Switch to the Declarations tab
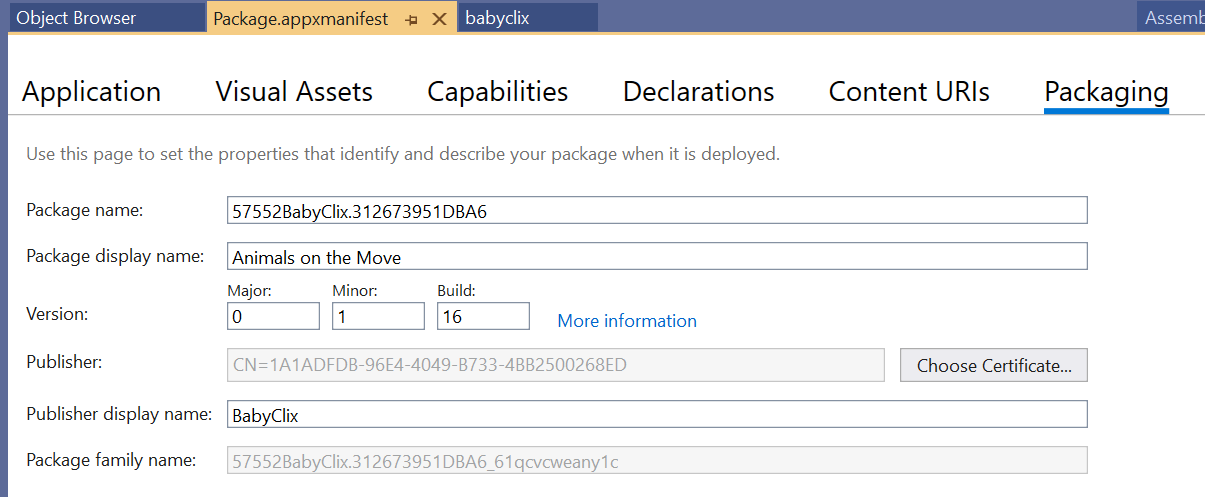 (699, 92)
